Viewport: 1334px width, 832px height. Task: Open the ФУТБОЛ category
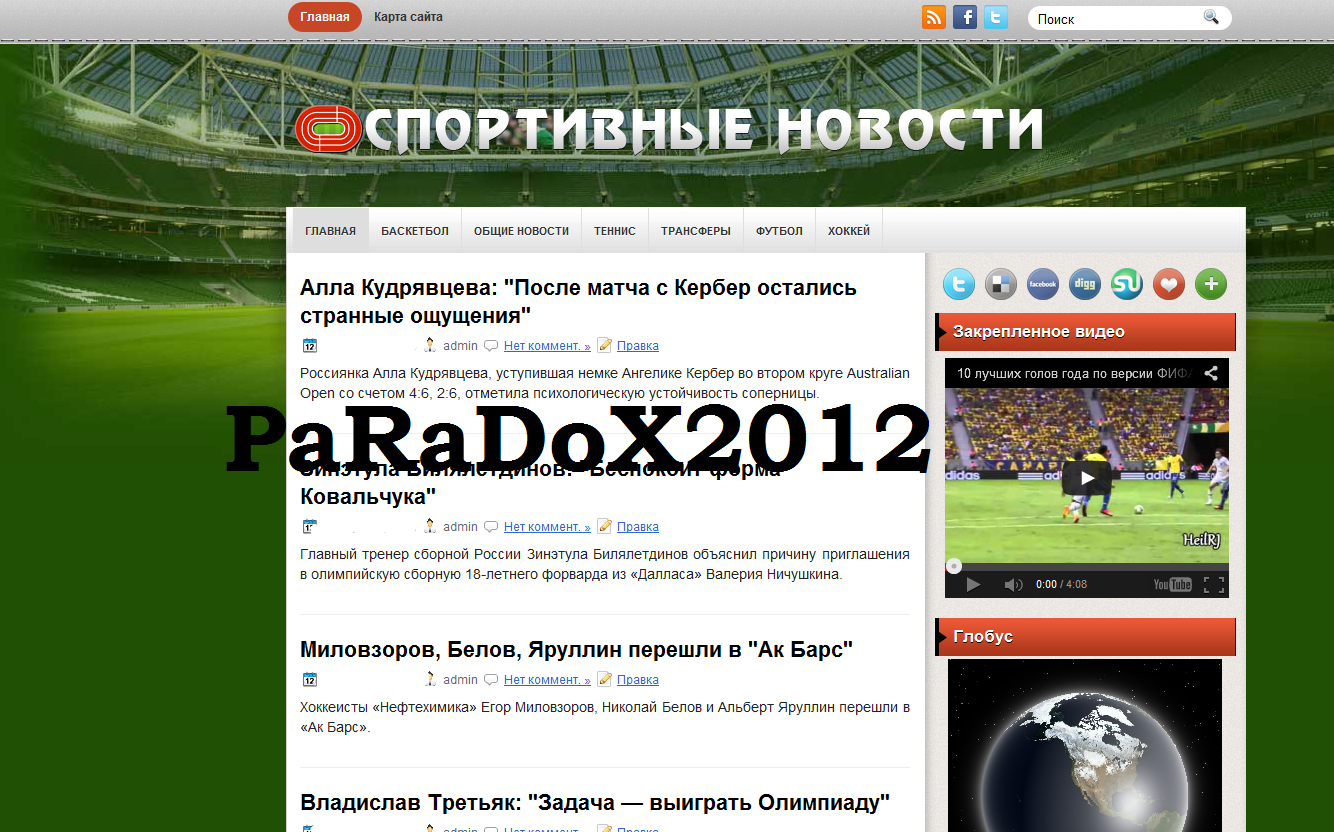[779, 231]
